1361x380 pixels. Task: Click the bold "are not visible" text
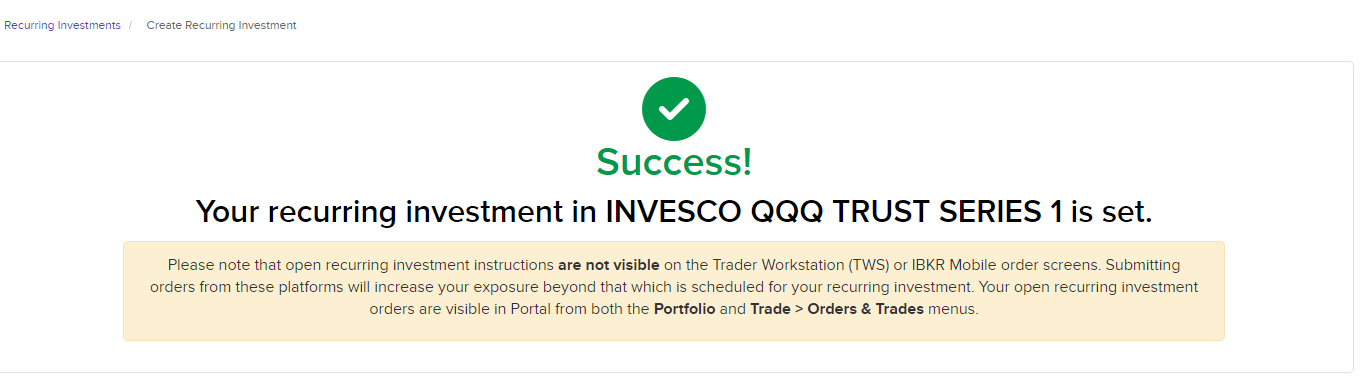608,265
